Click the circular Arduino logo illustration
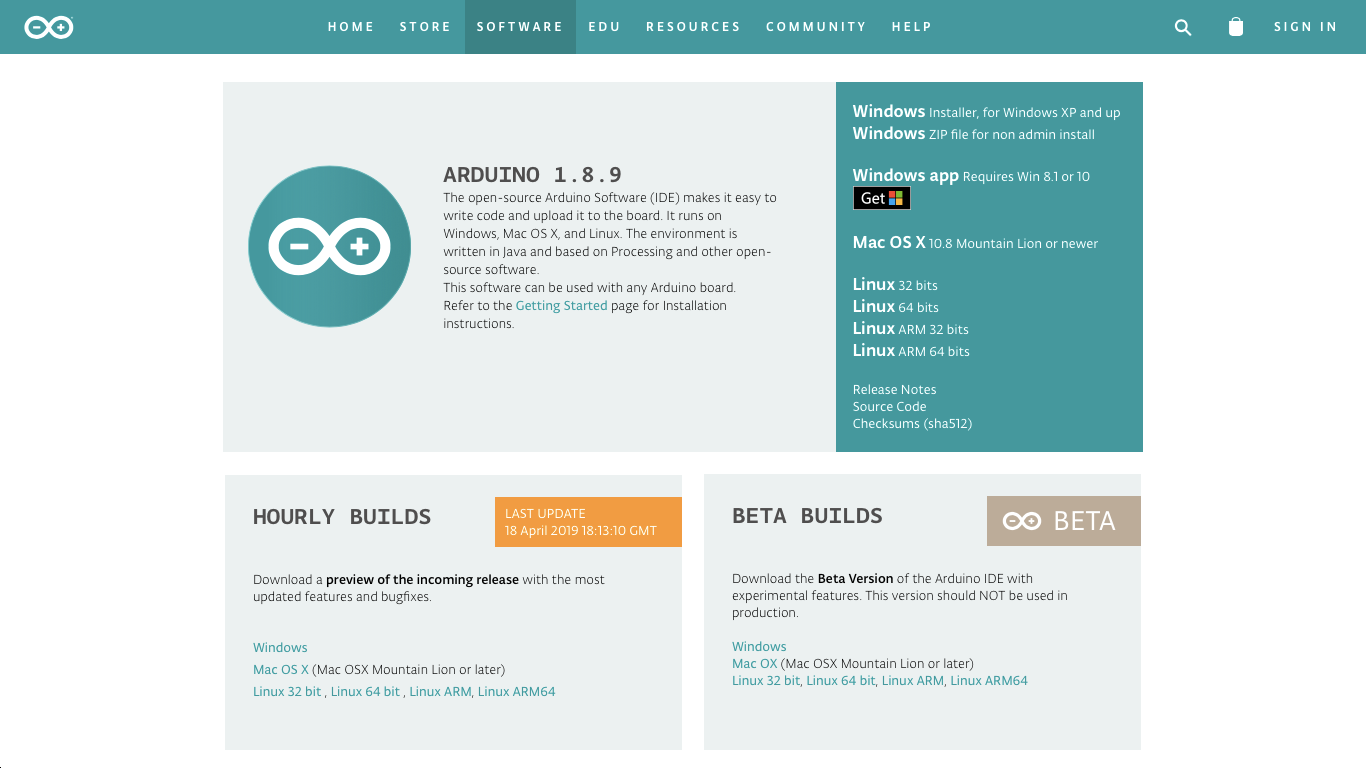 coord(329,246)
